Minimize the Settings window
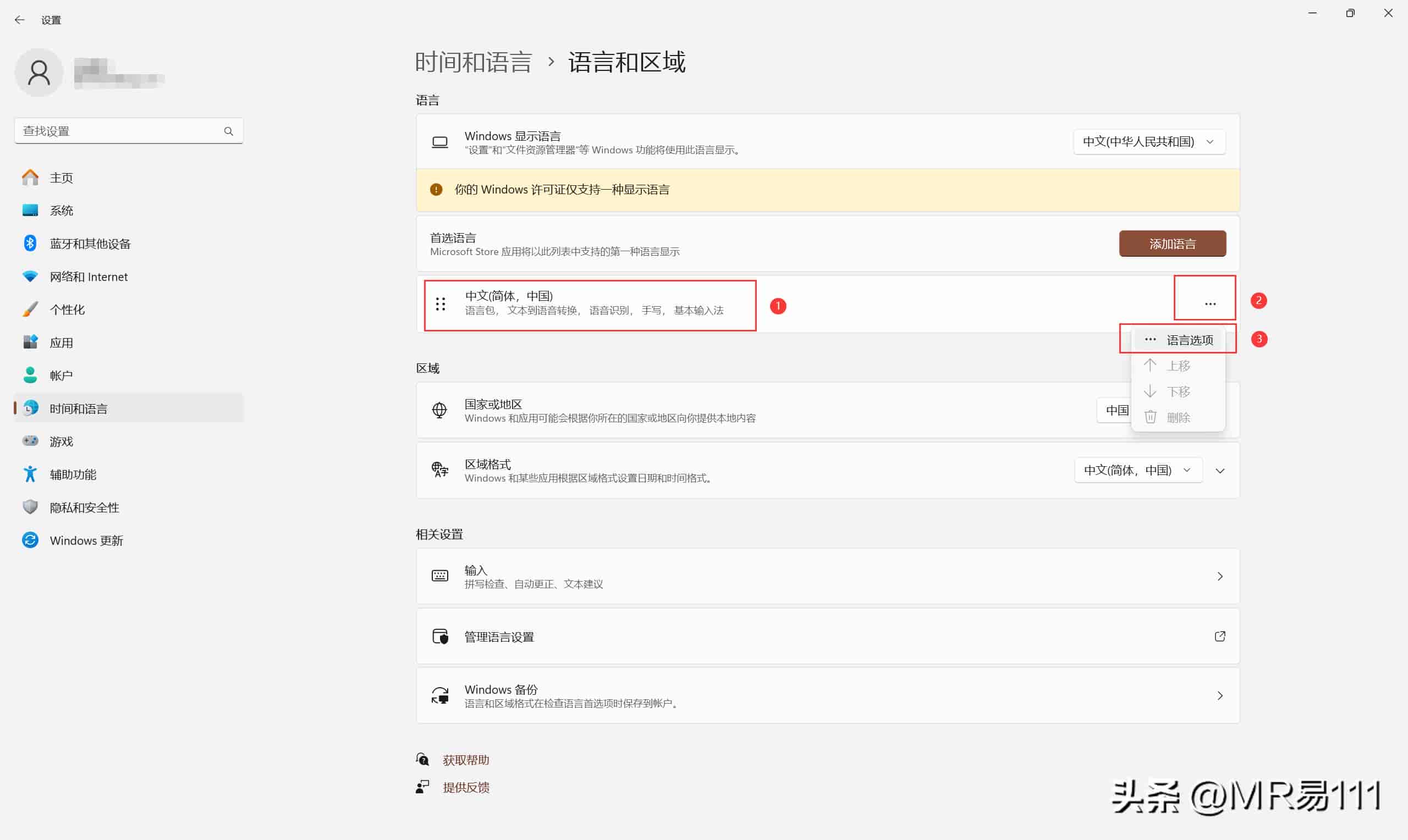 1312,13
